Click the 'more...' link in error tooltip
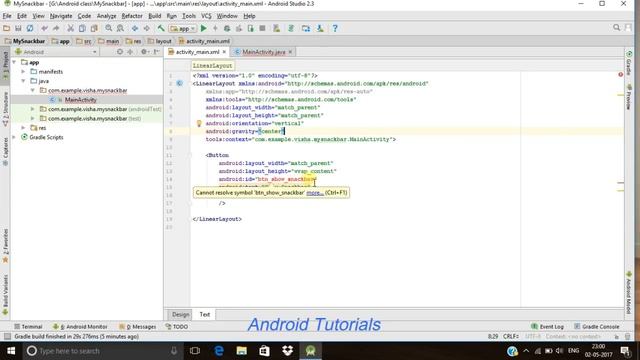 point(315,193)
